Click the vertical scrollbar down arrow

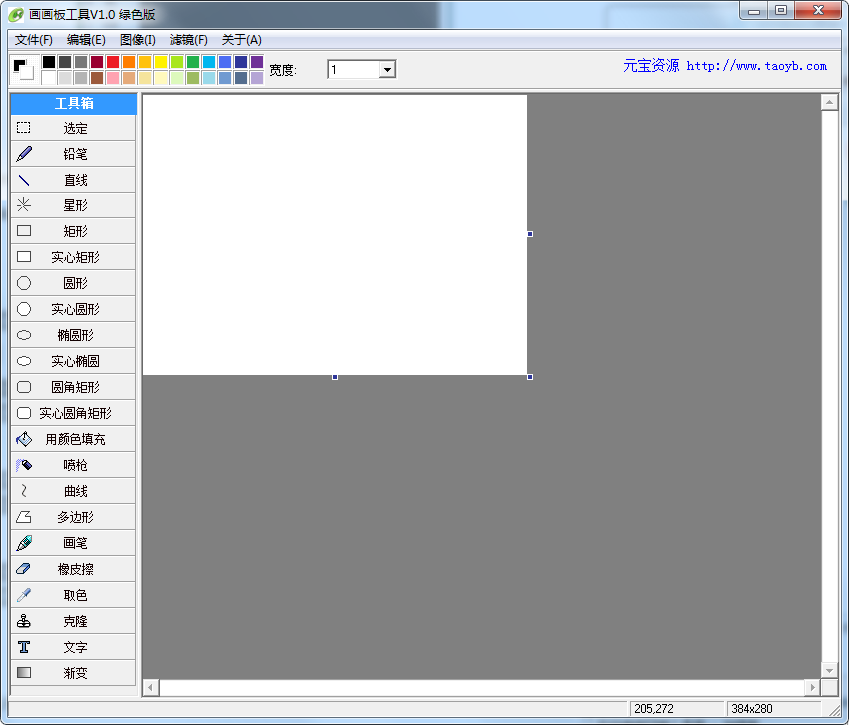click(x=828, y=670)
